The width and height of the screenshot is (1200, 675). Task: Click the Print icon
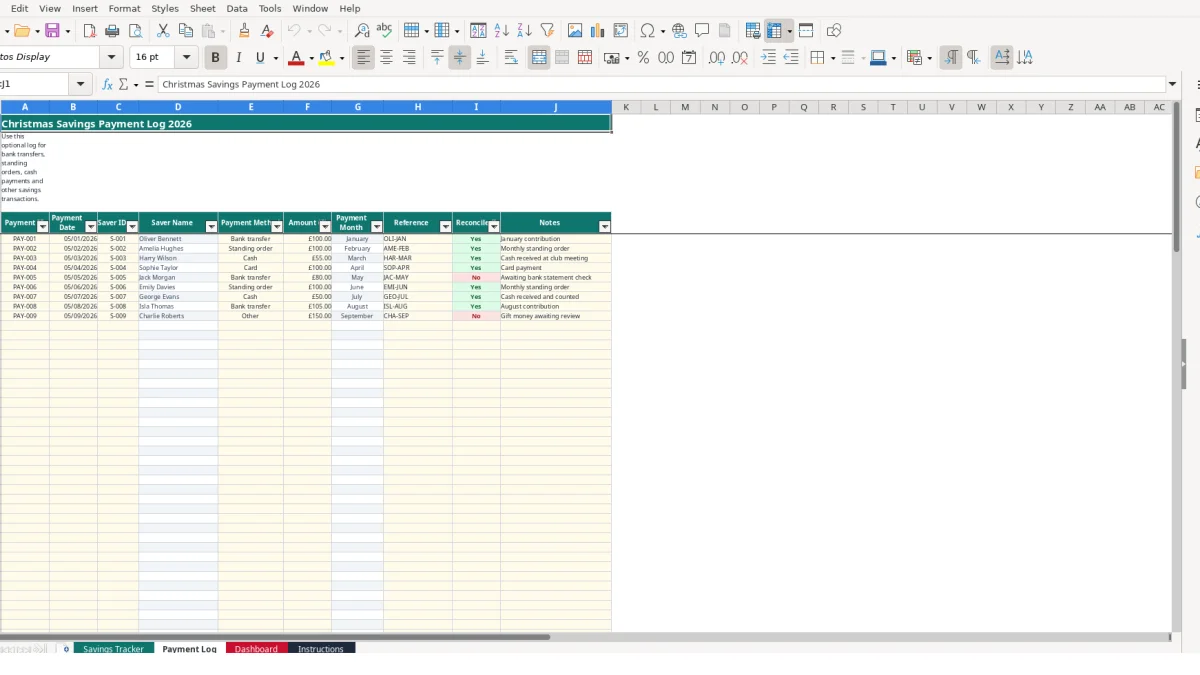pos(112,31)
